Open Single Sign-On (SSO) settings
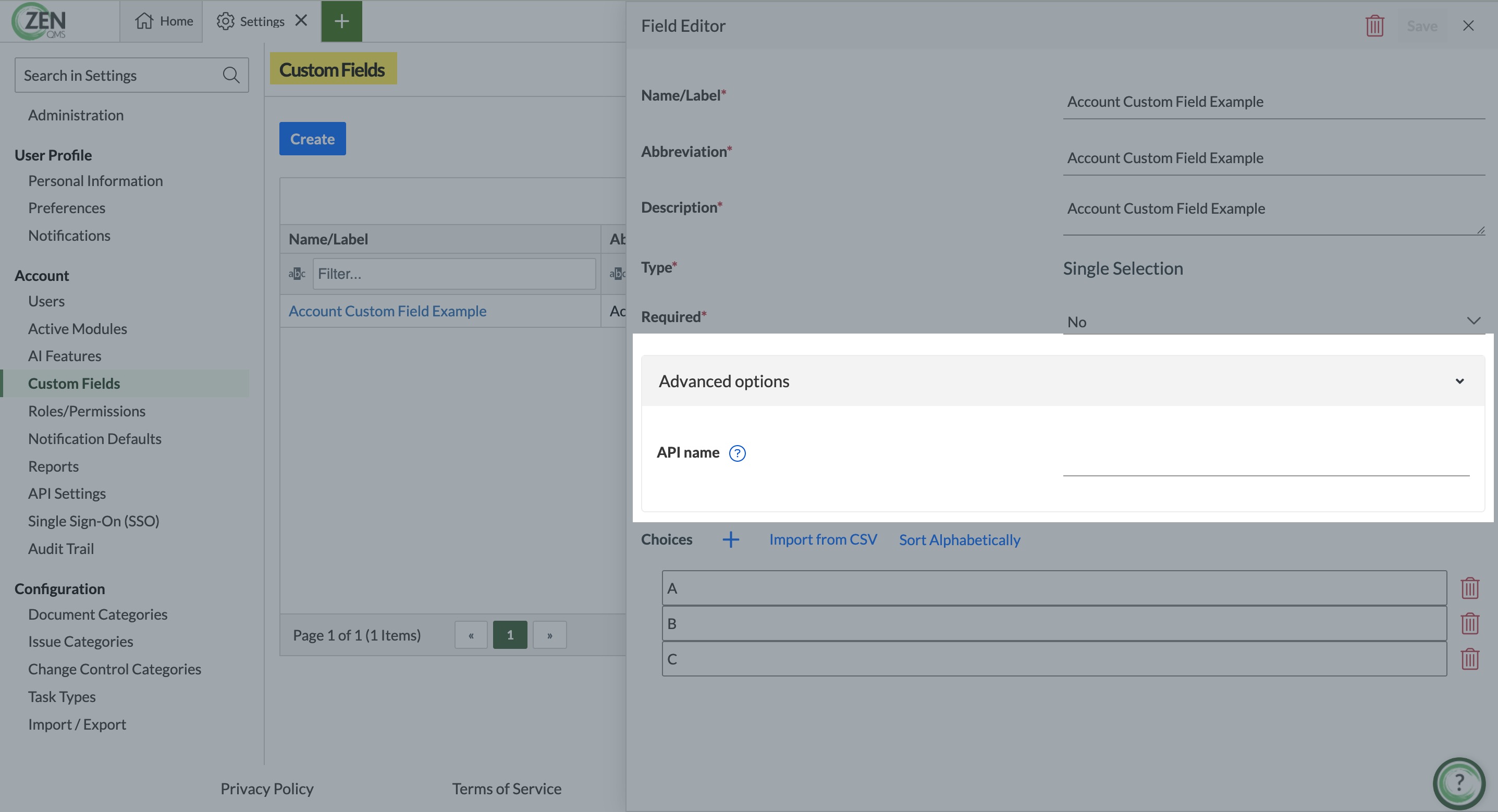 [94, 521]
